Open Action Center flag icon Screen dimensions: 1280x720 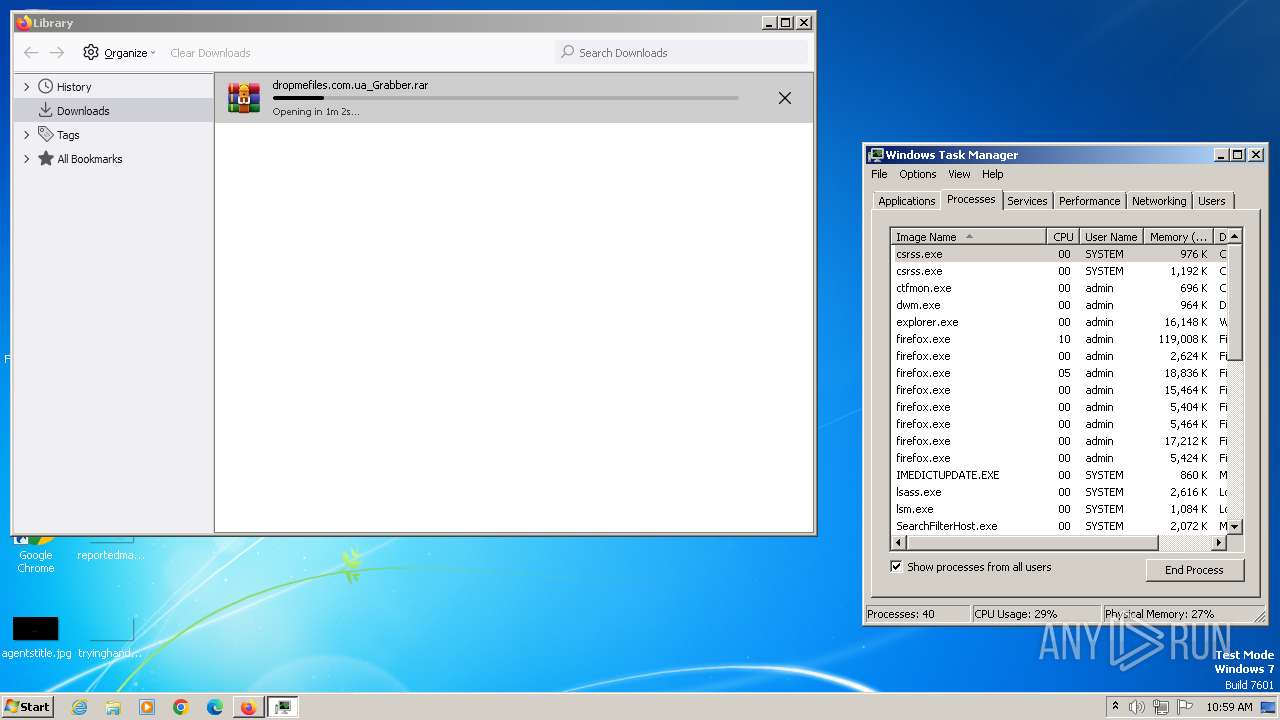tap(1185, 707)
